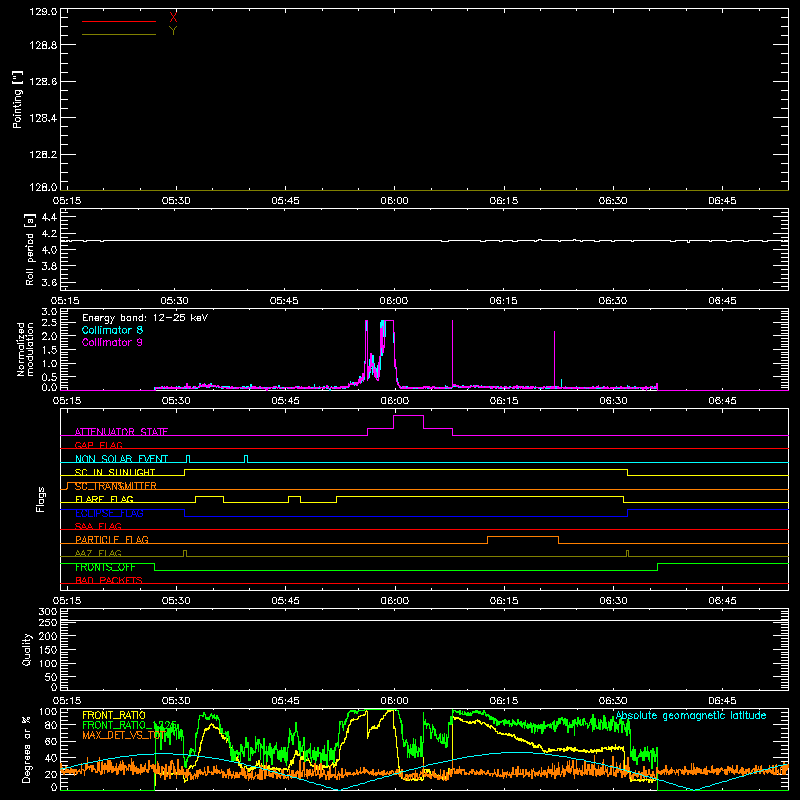Click the raised orange particle flag segment
Viewport: 800px width, 800px height.
[523, 537]
